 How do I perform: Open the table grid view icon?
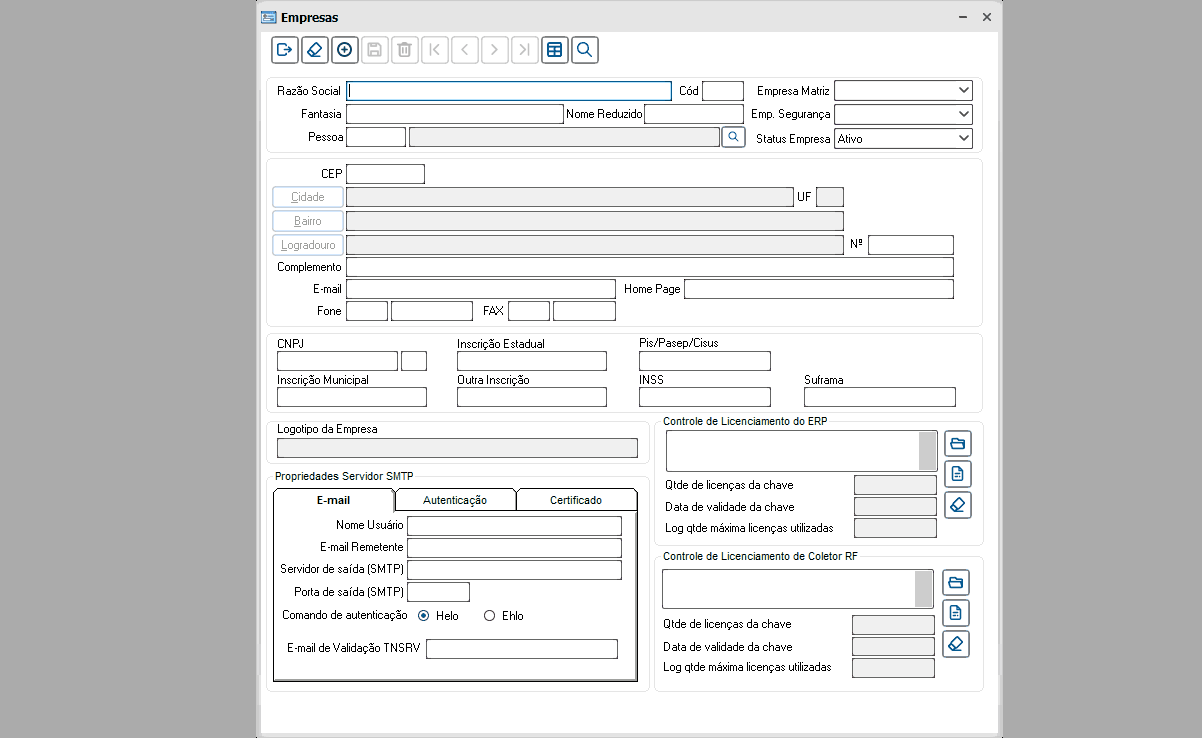coord(555,50)
